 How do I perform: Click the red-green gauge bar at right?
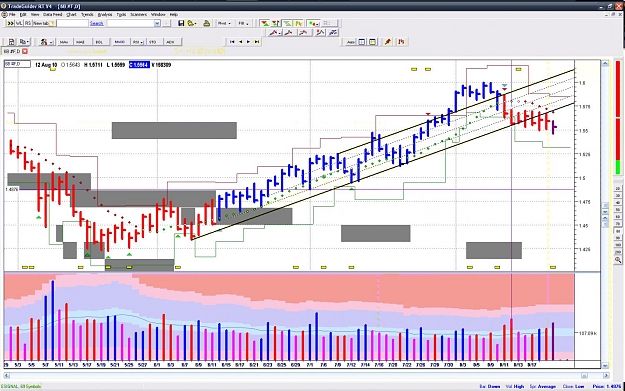pos(618,118)
